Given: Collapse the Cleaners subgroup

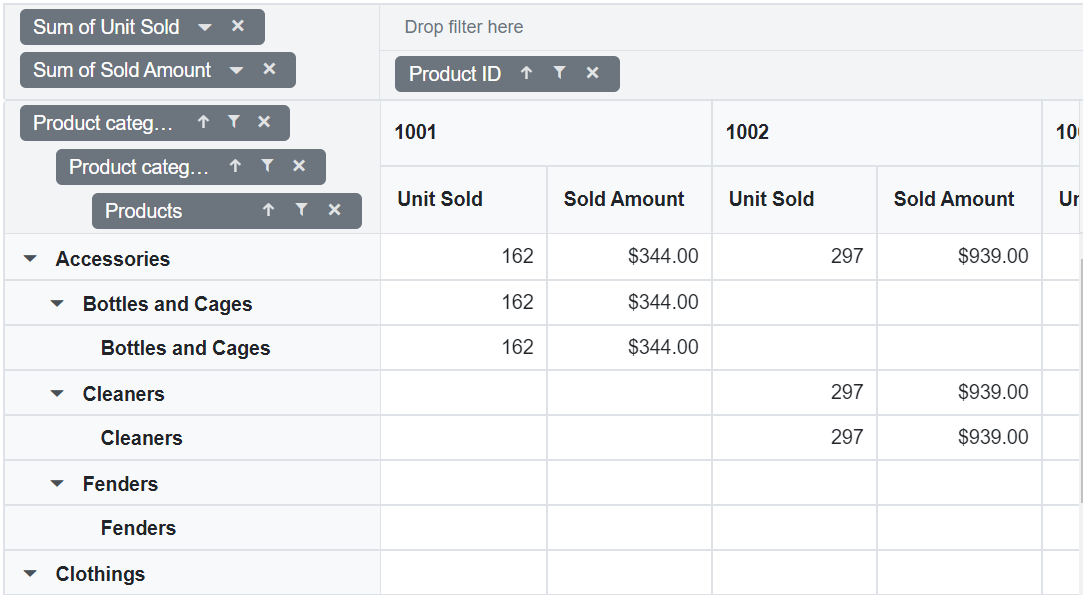Looking at the screenshot, I should click(58, 392).
